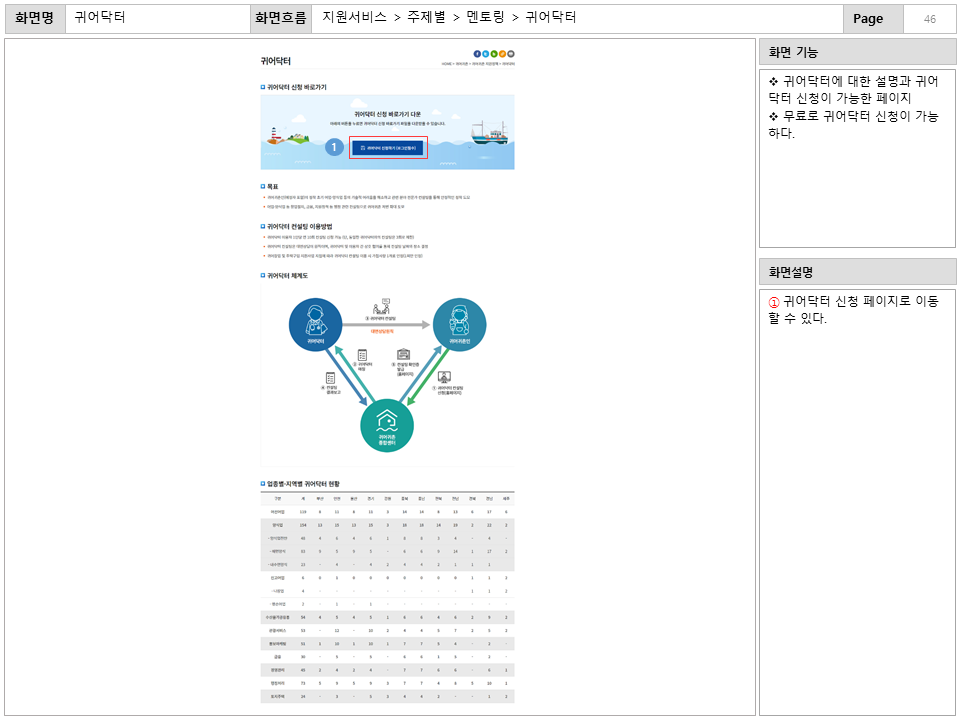Viewport: 960px width, 720px height.
Task: Click the gray print icon
Action: click(x=511, y=53)
